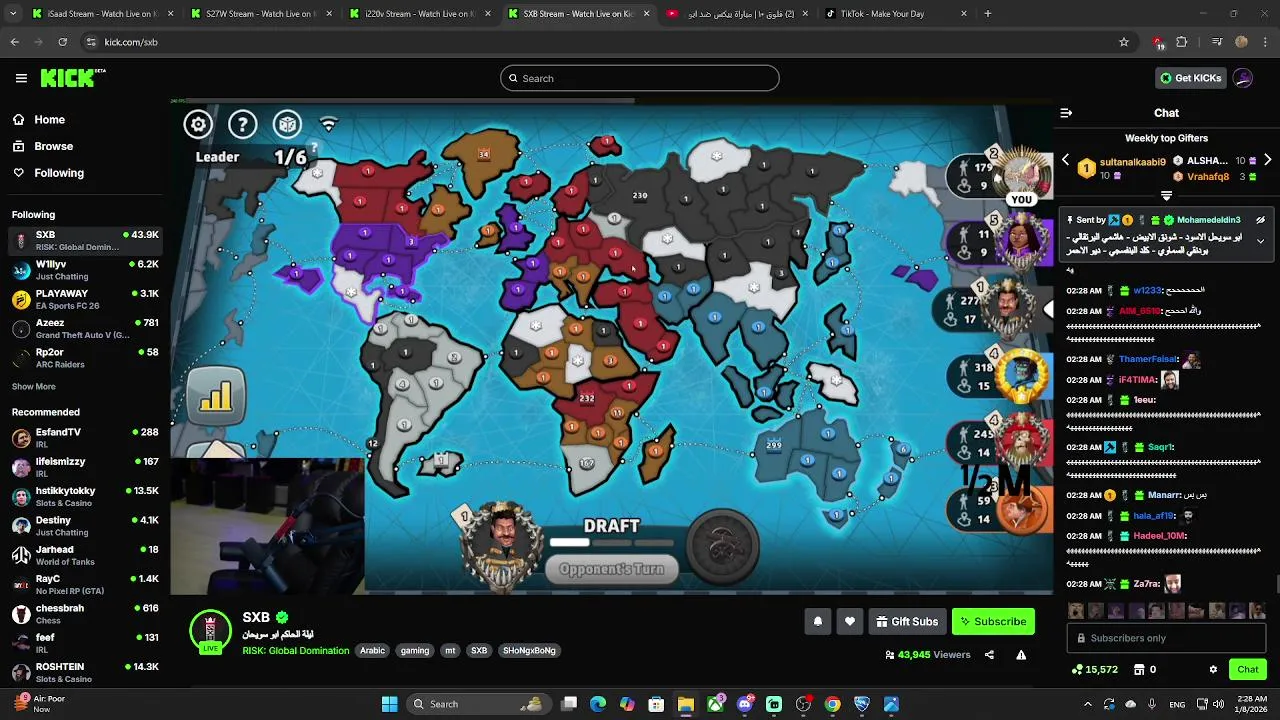
Task: Open the game settings gear icon
Action: [x=198, y=124]
